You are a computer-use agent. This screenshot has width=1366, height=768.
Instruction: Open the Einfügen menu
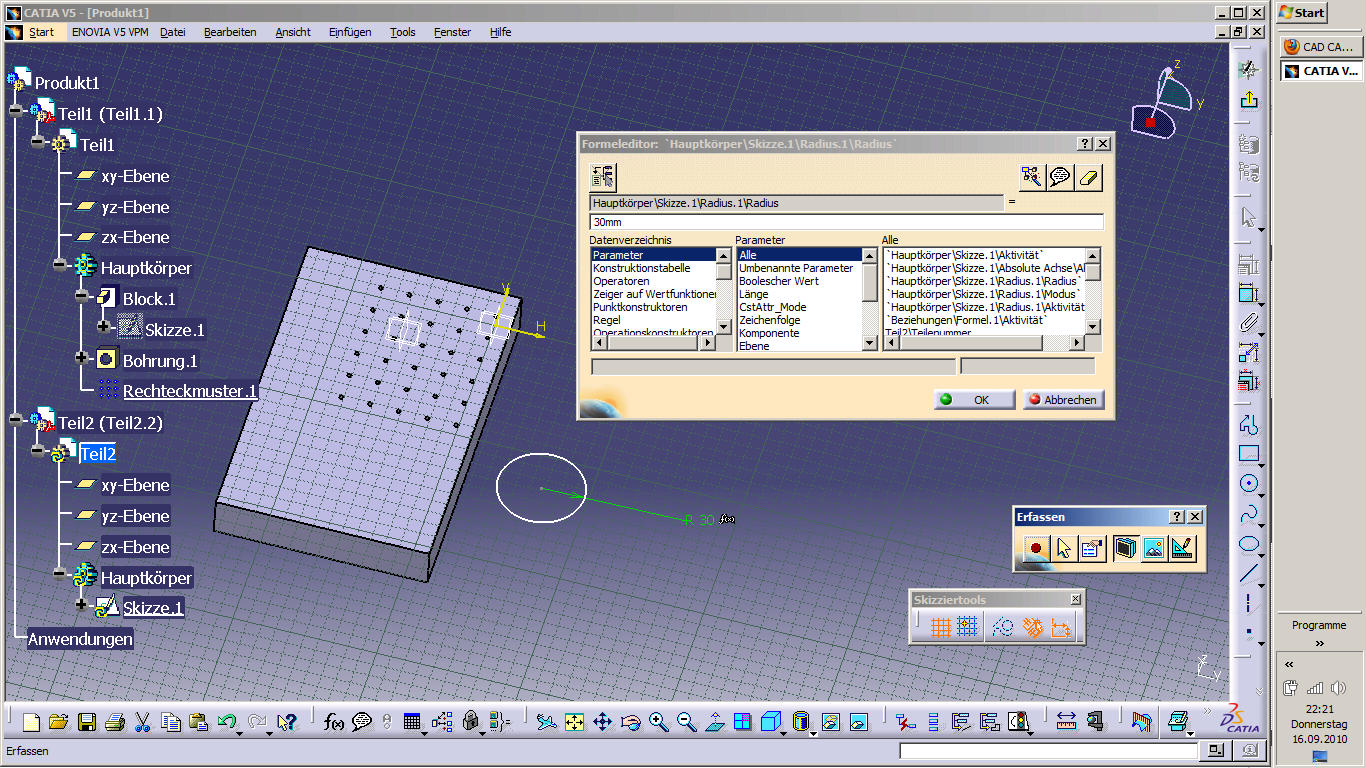[x=352, y=32]
